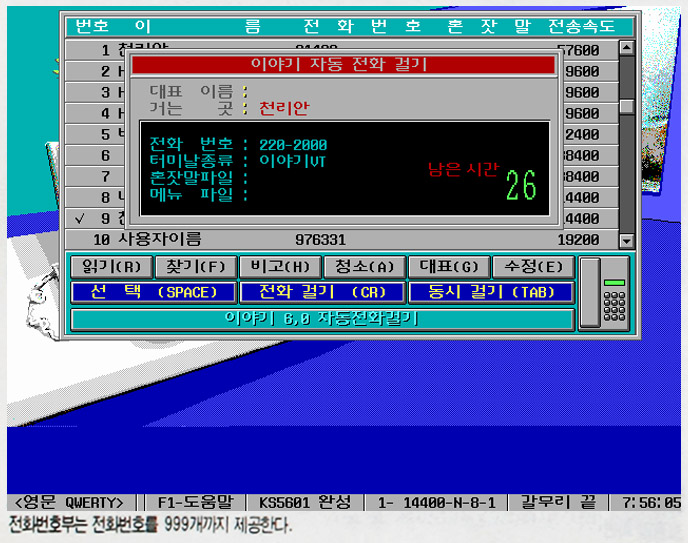Click the 메뉴 파일 label in dialog
688x543 pixels.
click(191, 194)
